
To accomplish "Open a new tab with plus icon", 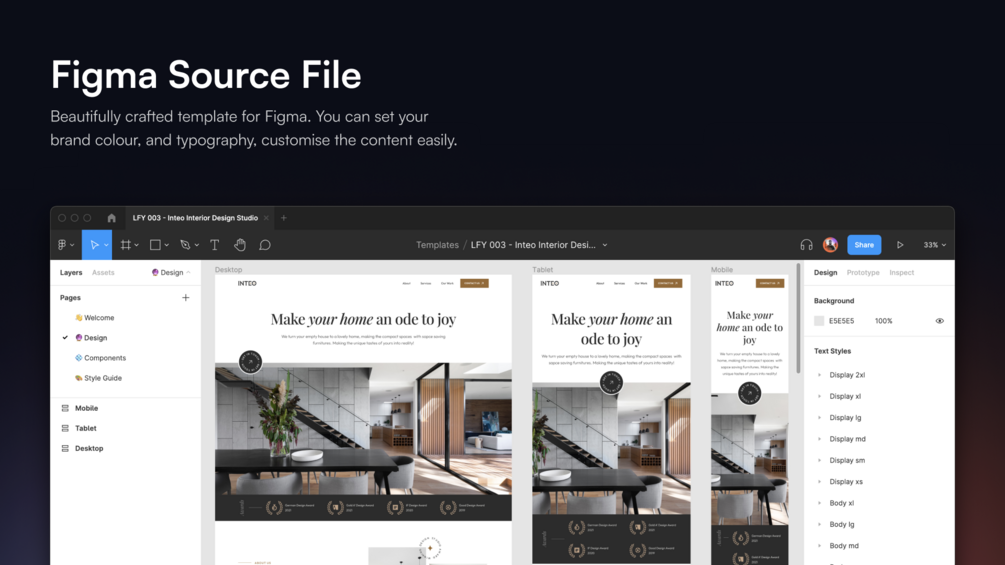I will click(283, 218).
